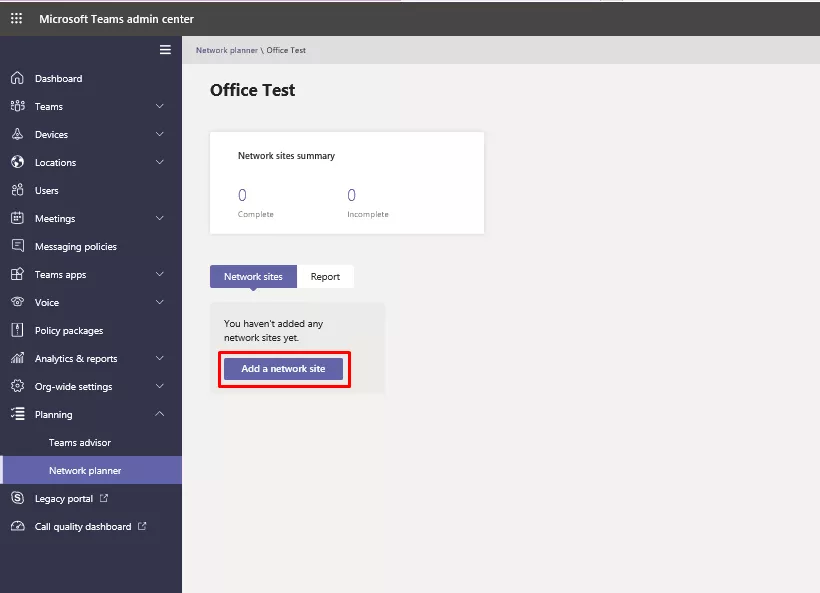
Task: Click the Users people icon
Action: click(17, 190)
